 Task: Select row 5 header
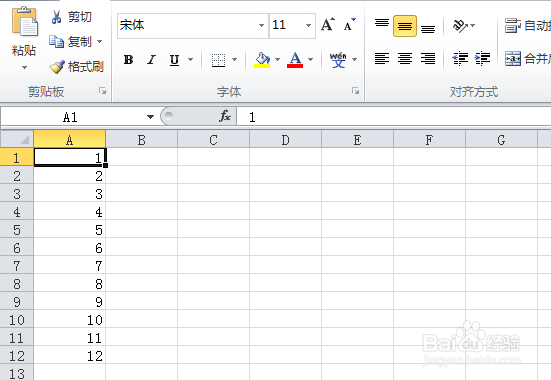tap(17, 230)
